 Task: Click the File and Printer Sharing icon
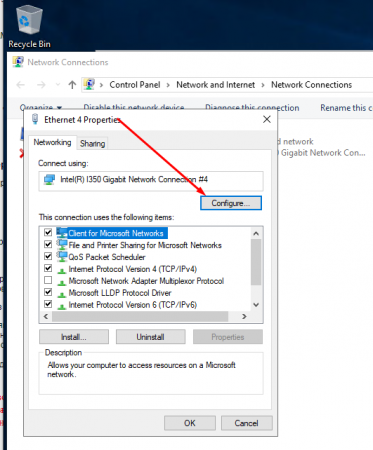point(62,245)
